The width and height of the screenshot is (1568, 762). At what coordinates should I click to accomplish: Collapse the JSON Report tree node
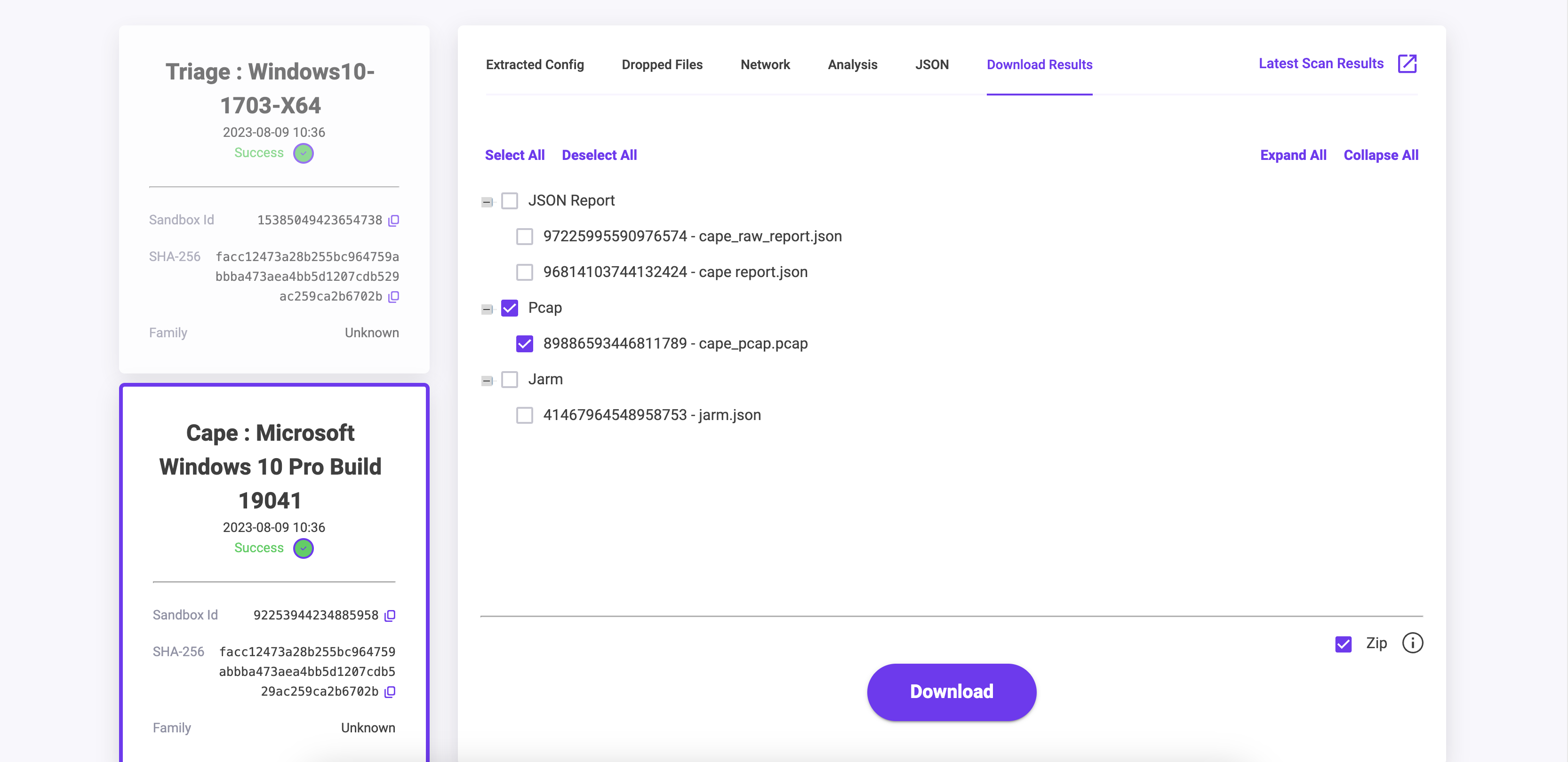(486, 202)
